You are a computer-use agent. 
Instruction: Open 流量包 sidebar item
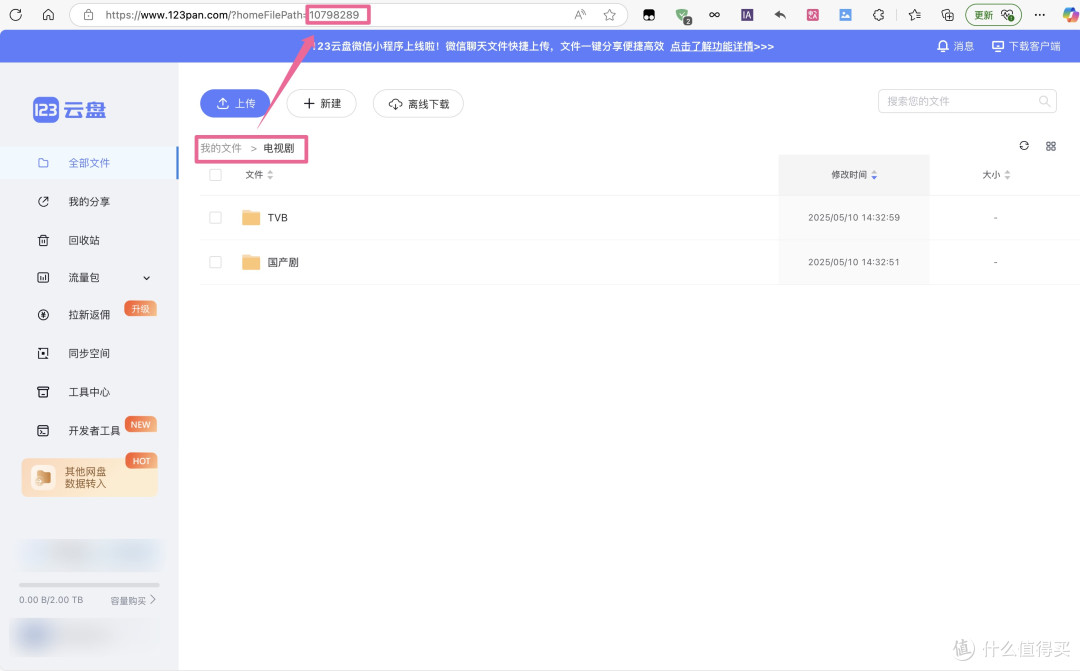coord(84,277)
